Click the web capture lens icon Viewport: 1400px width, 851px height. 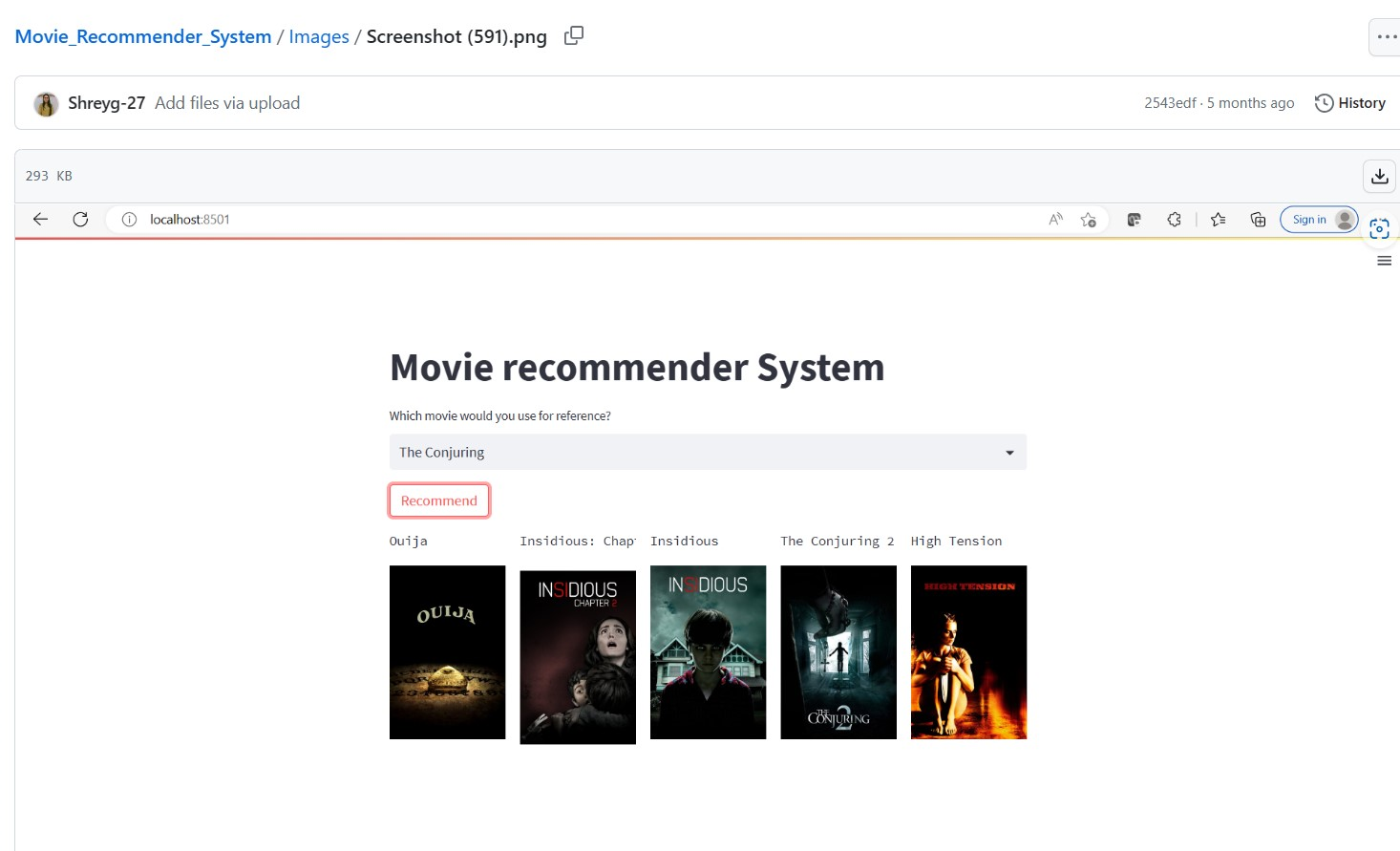point(1379,228)
